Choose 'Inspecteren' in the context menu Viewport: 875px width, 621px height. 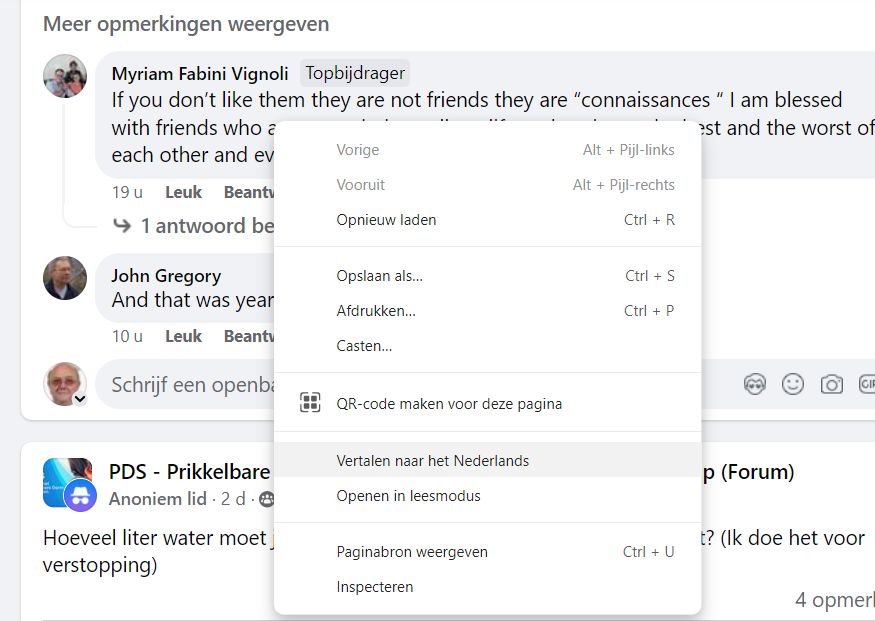[x=375, y=587]
